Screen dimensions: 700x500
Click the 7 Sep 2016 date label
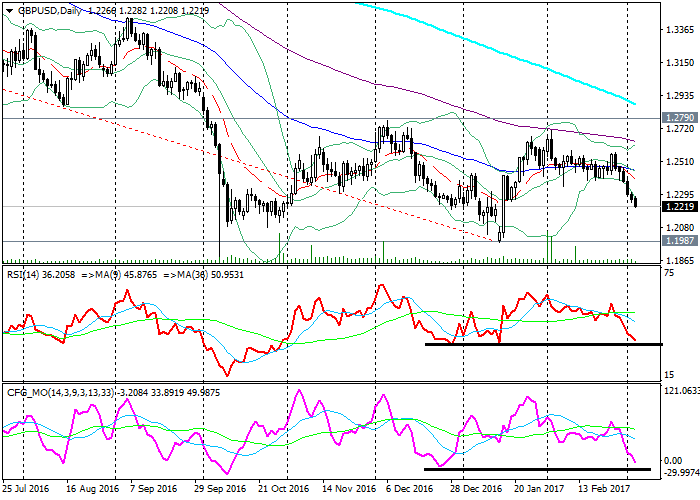pyautogui.click(x=154, y=488)
